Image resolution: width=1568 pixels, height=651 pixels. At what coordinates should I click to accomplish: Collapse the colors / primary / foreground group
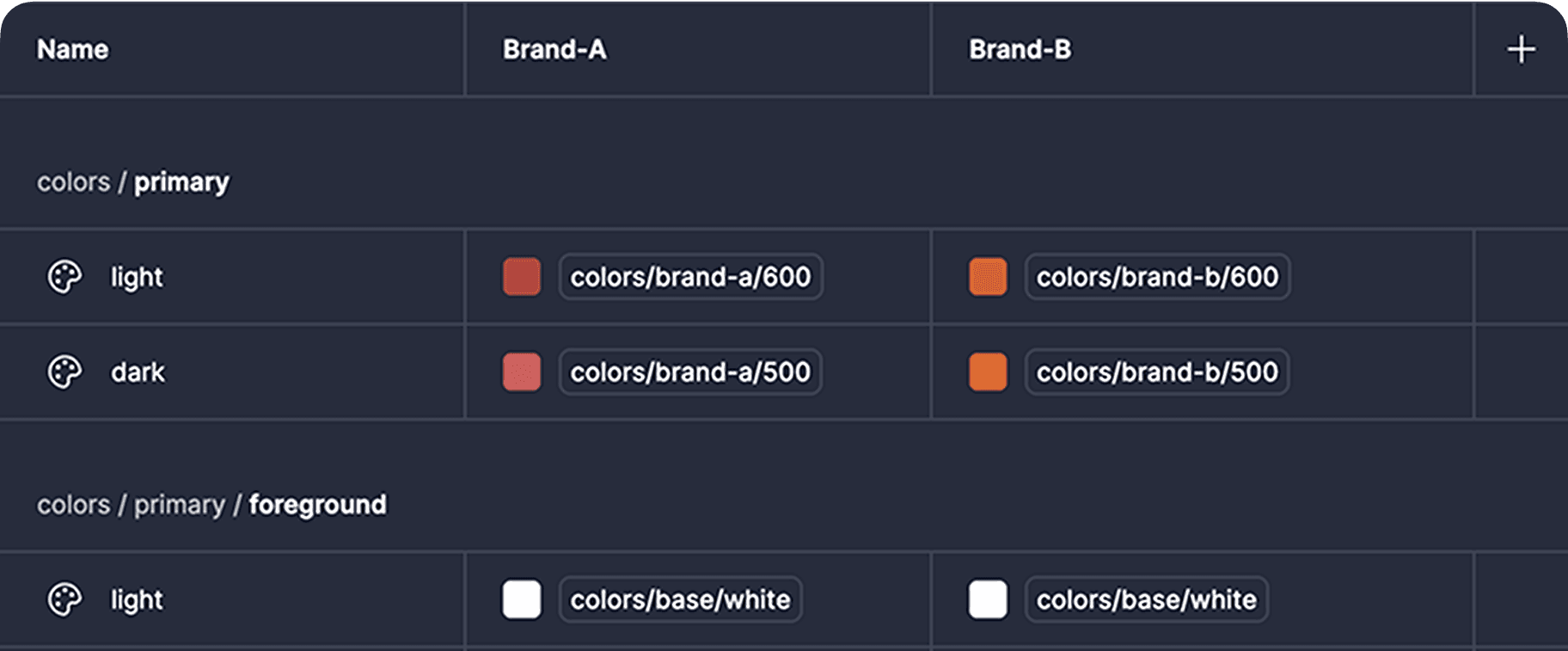(x=211, y=505)
